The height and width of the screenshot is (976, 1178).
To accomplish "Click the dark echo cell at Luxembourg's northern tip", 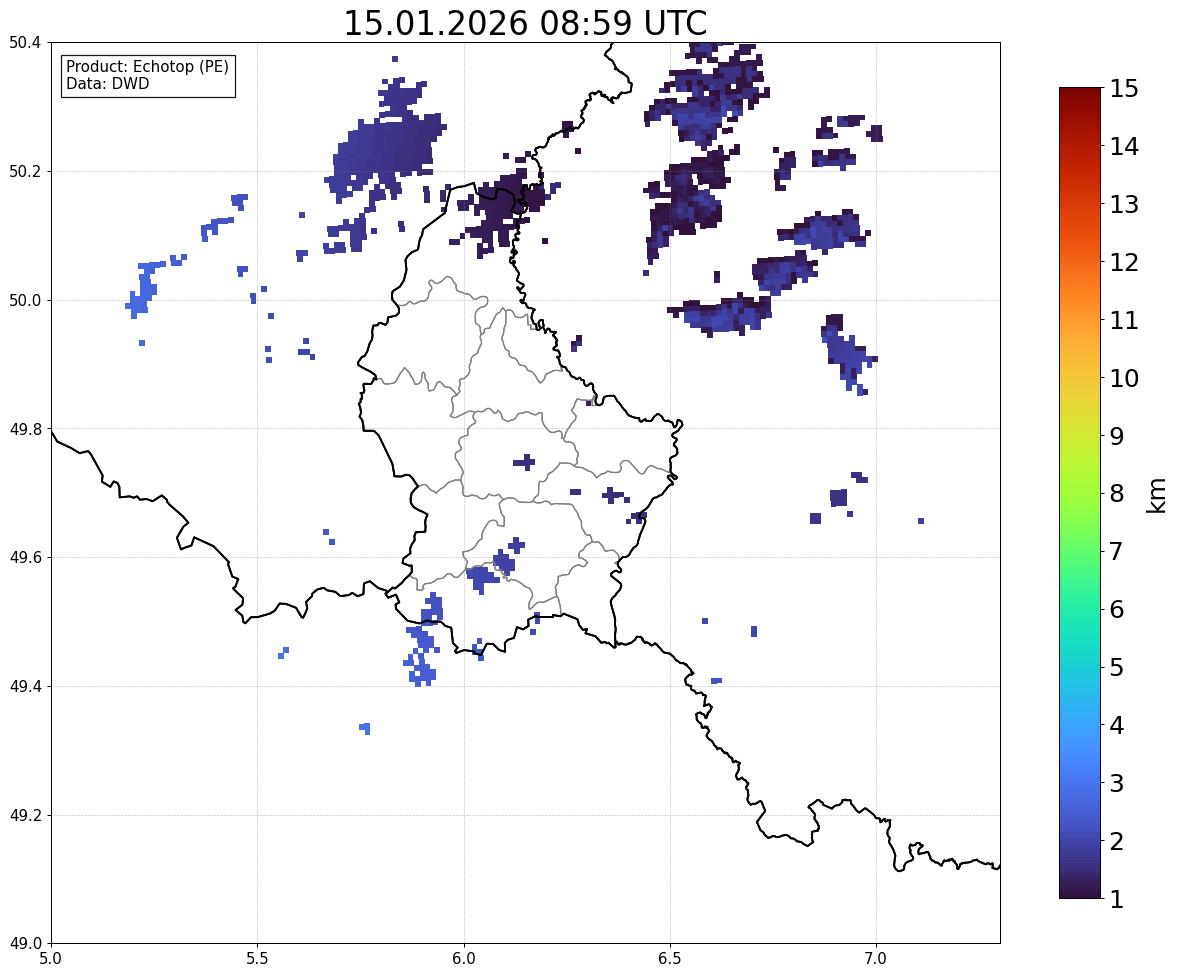I will click(498, 209).
